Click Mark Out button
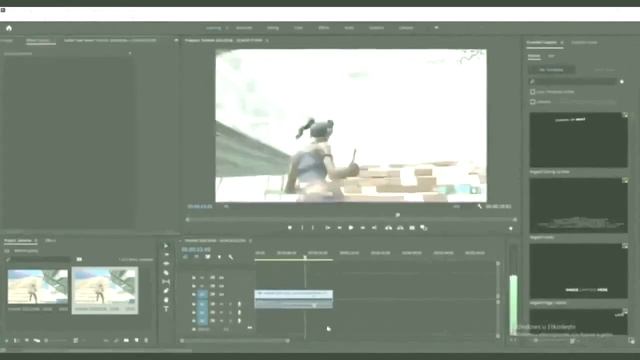 click(313, 228)
